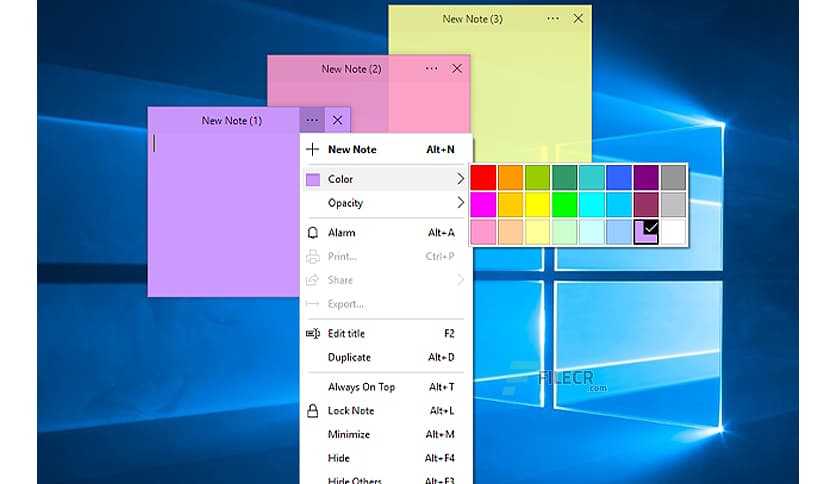The width and height of the screenshot is (836, 484).
Task: Open the three-dot menu on New Note (1)
Action: click(x=312, y=120)
